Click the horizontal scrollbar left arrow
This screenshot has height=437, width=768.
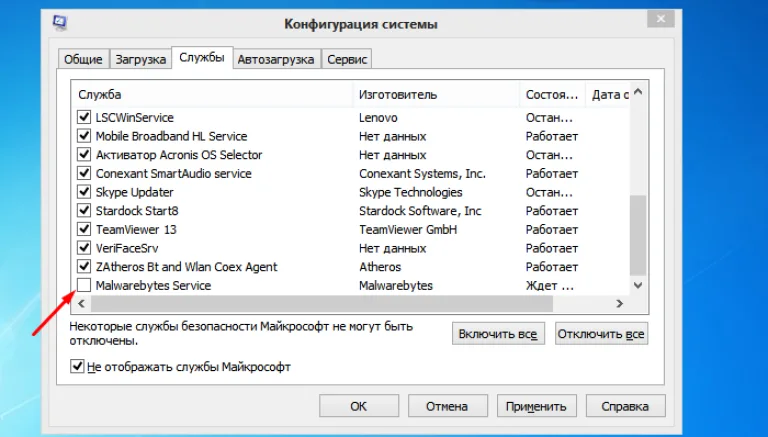pyautogui.click(x=82, y=304)
